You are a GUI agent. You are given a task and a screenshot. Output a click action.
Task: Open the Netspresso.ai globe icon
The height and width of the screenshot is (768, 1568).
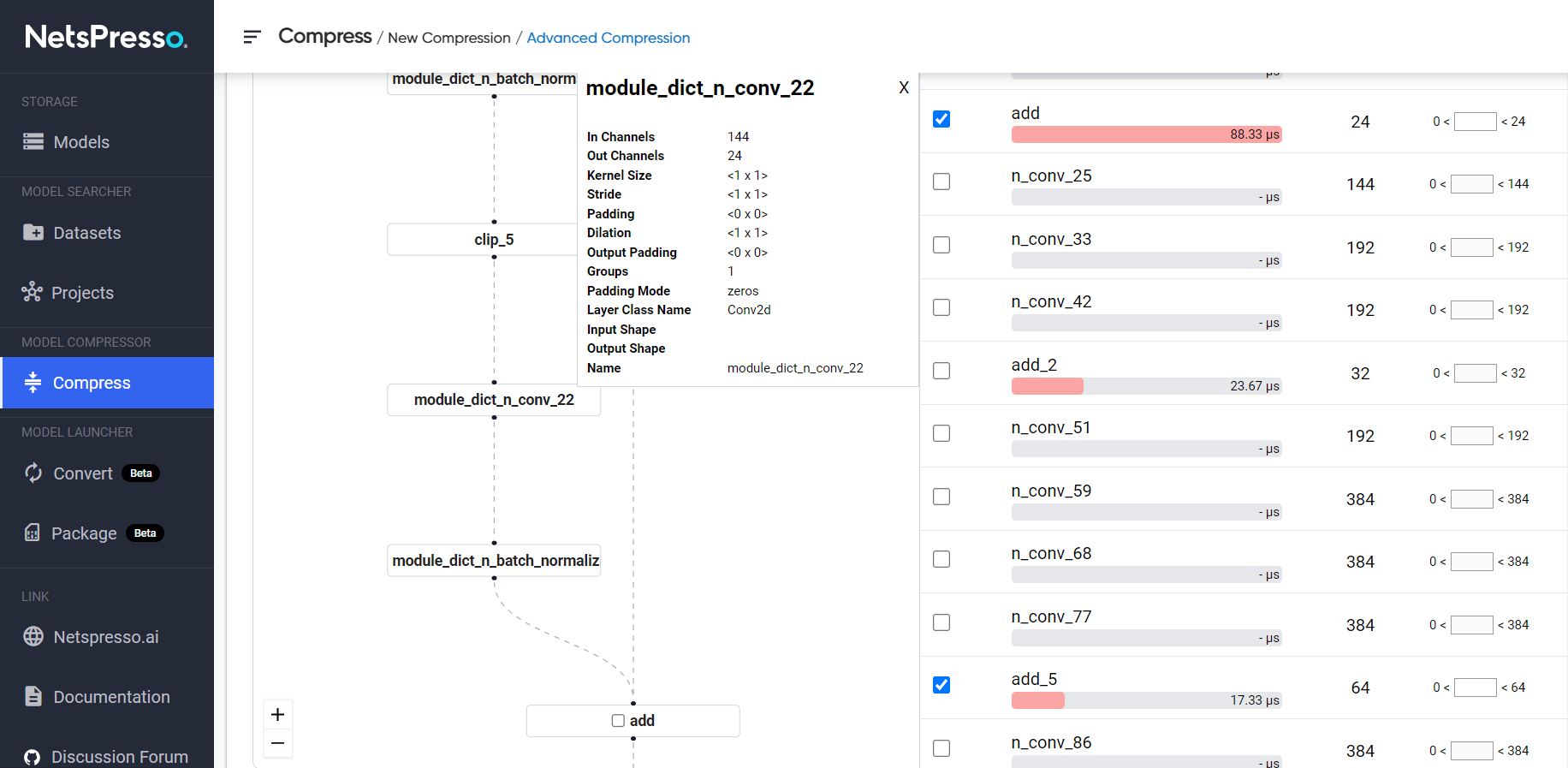coord(33,637)
